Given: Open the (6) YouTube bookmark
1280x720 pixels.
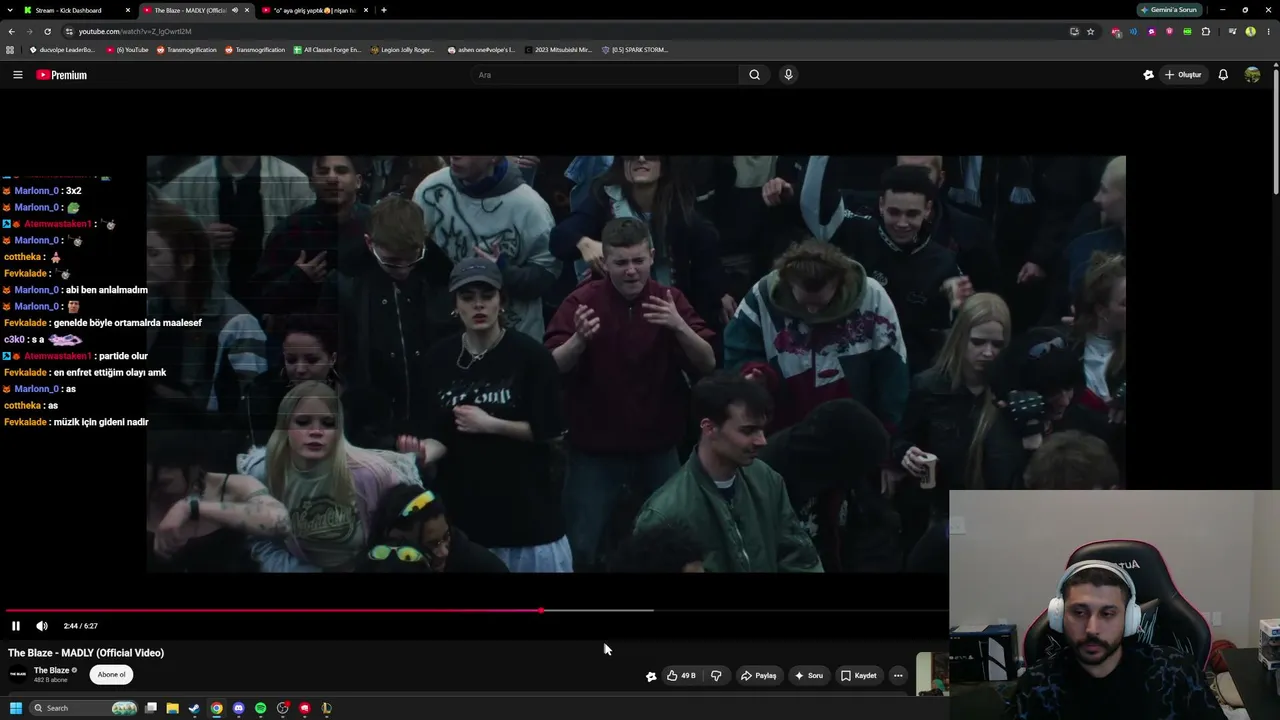Looking at the screenshot, I should coord(127,50).
